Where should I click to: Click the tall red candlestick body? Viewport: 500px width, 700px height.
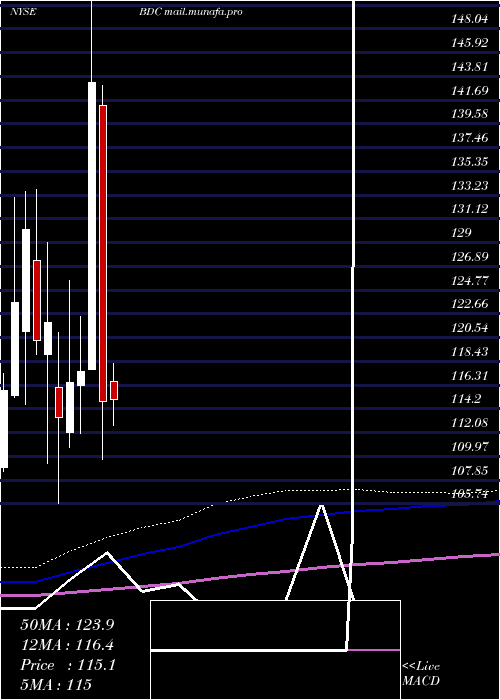103,253
